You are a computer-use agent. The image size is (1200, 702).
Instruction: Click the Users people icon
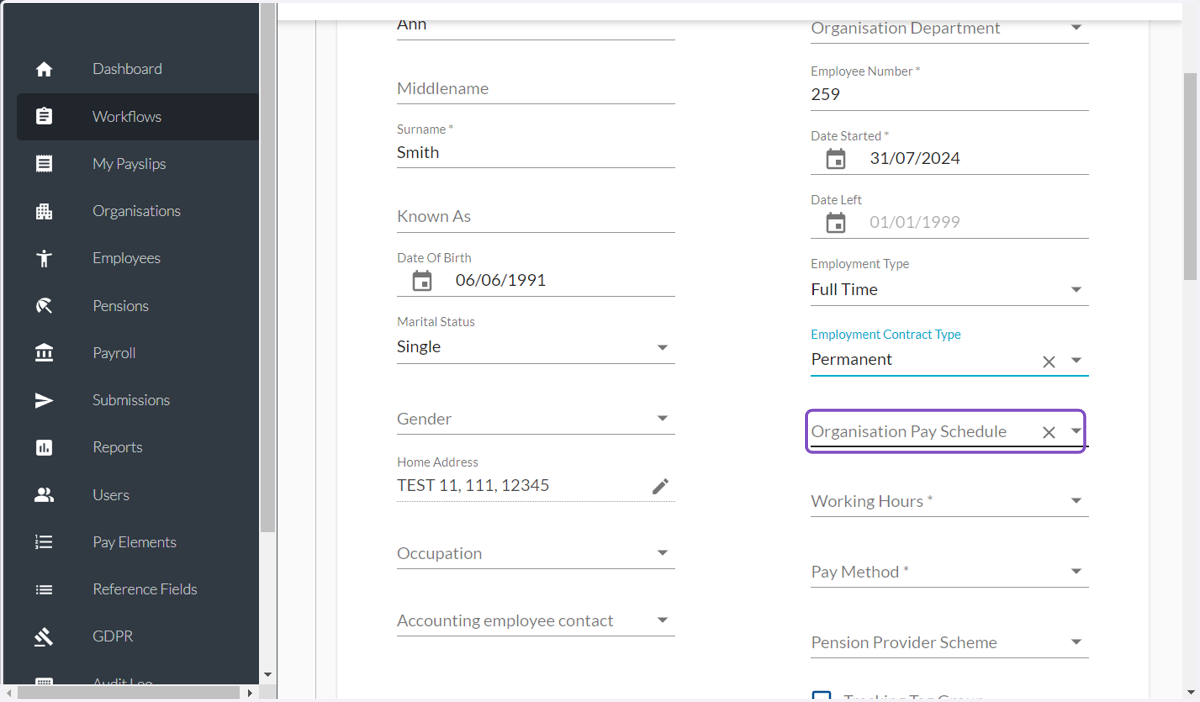click(44, 495)
